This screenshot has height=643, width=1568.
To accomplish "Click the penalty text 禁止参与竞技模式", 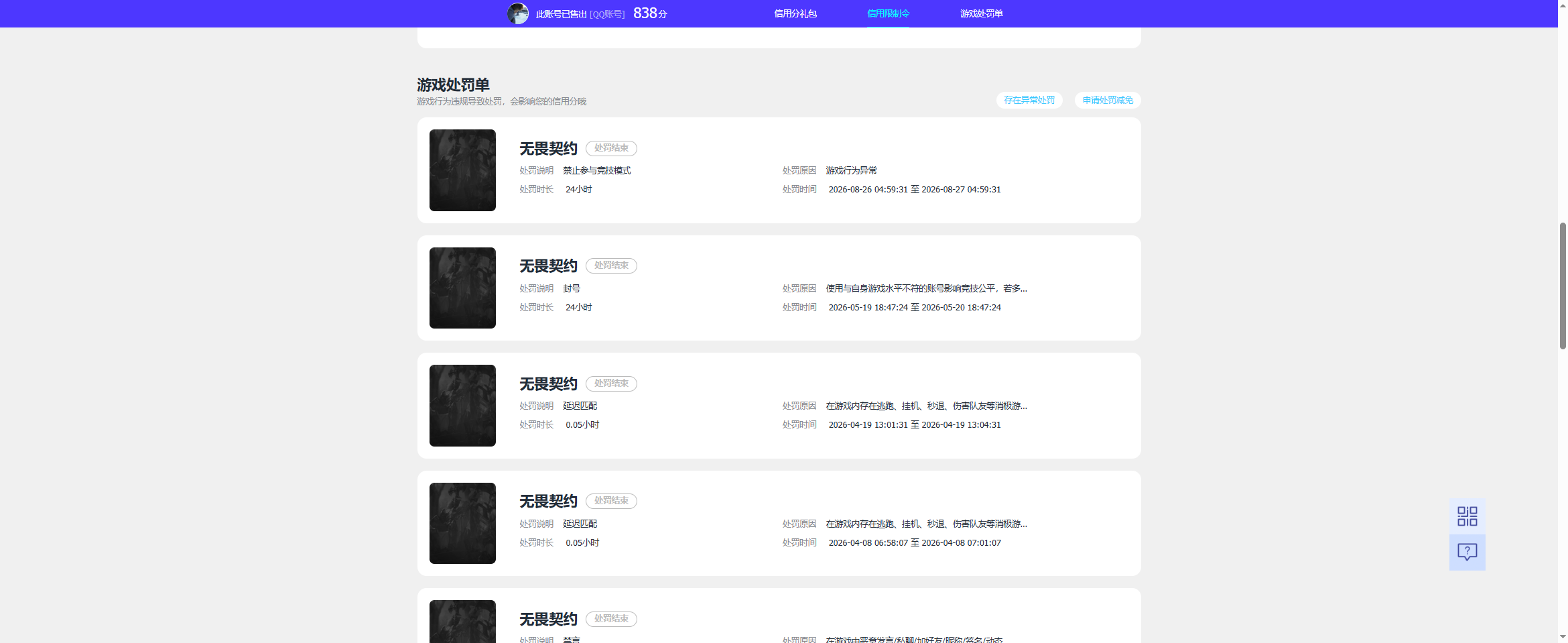I will coord(596,170).
